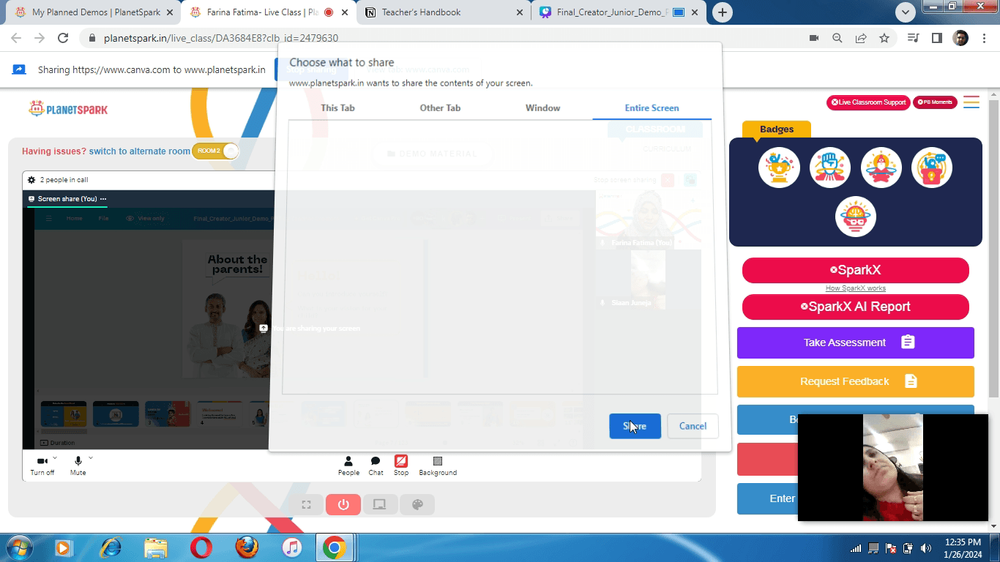The height and width of the screenshot is (562, 1000).
Task: Open the People panel
Action: 348,466
